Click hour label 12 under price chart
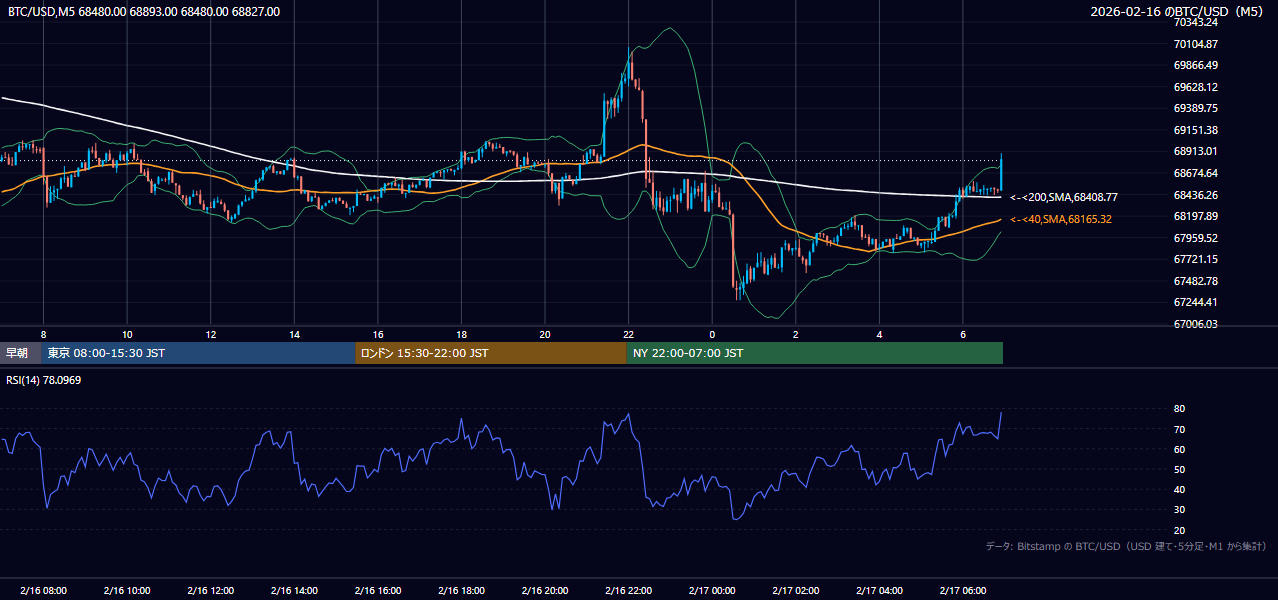1278x600 pixels. point(211,334)
